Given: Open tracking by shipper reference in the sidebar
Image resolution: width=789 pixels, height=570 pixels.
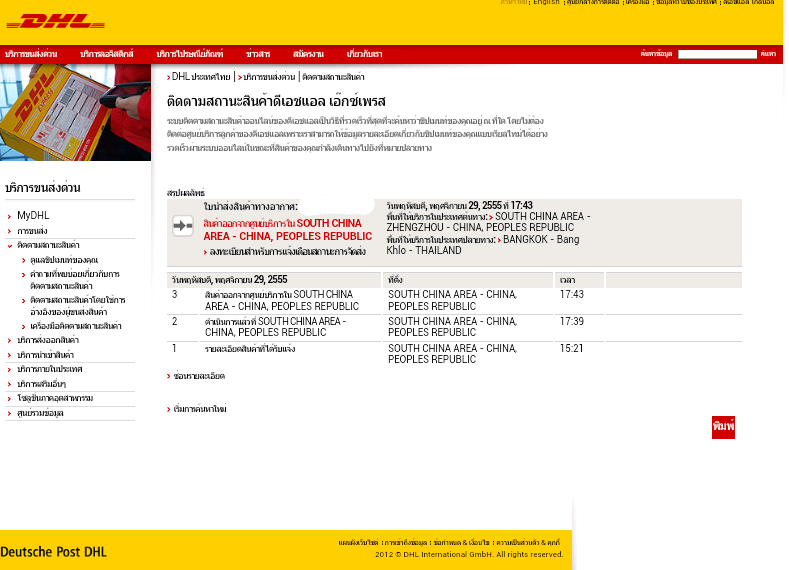Looking at the screenshot, I should click(x=77, y=306).
